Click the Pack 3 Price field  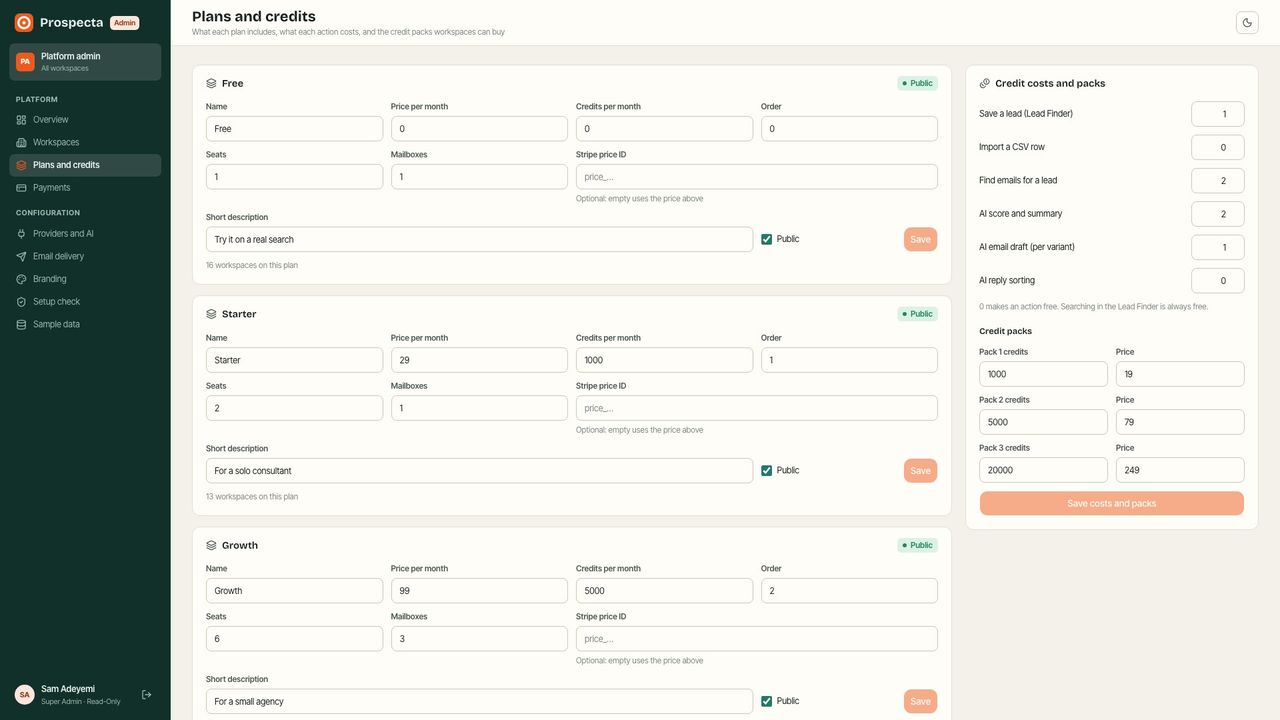tap(1180, 470)
